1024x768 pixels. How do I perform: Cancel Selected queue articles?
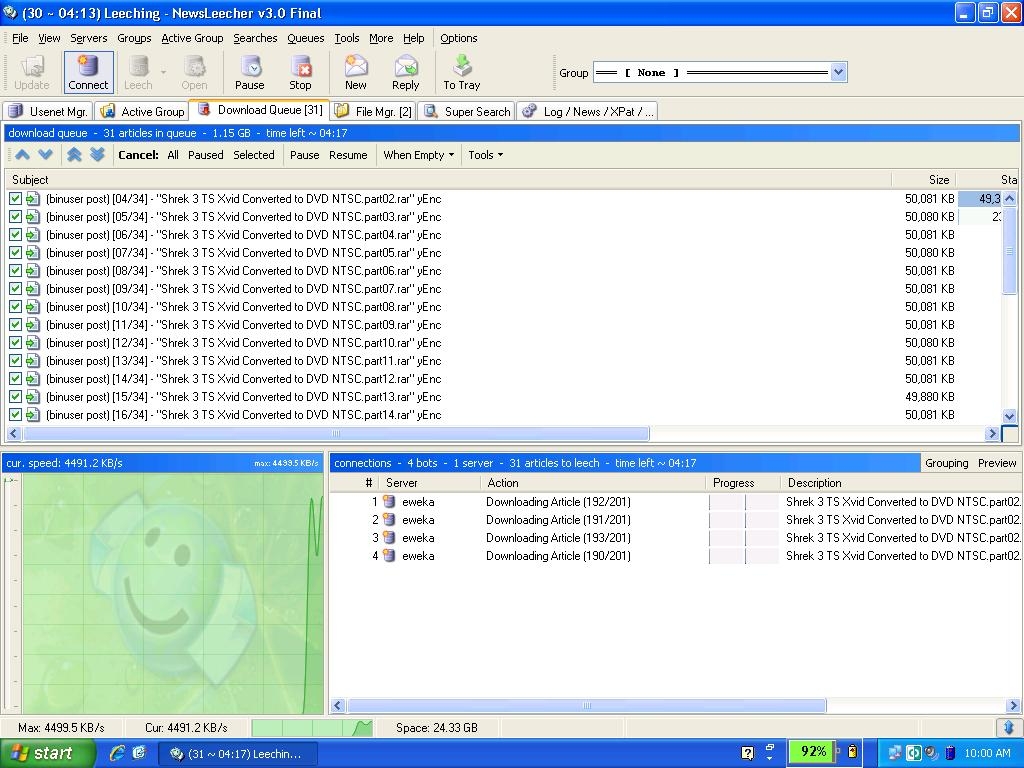point(254,155)
